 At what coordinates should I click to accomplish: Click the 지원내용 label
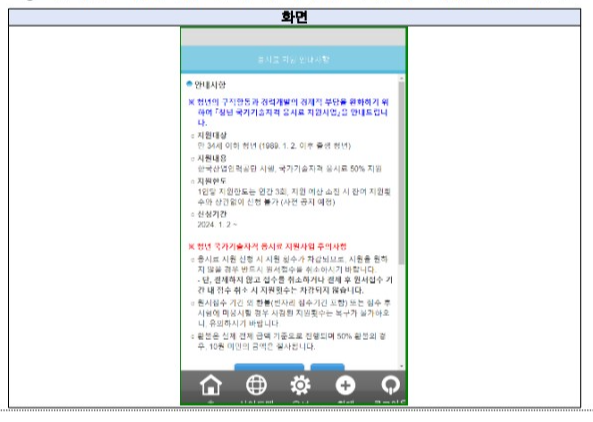pyautogui.click(x=212, y=158)
